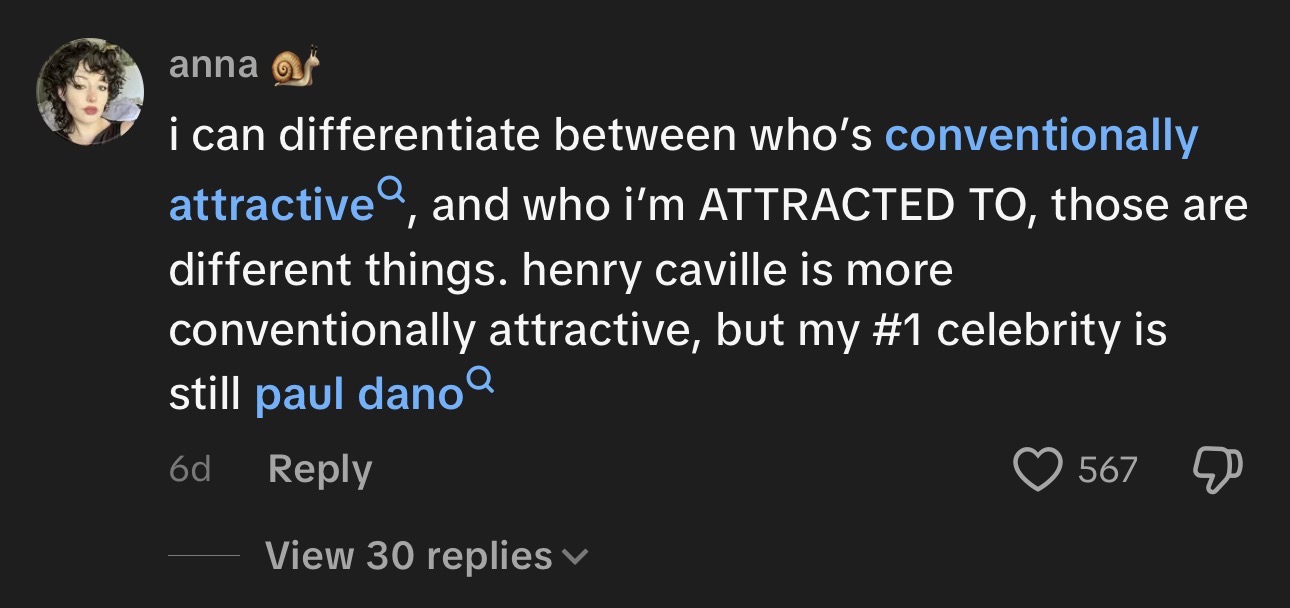The height and width of the screenshot is (608, 1290).
Task: Click "different things" in the comment body
Action: [340, 271]
